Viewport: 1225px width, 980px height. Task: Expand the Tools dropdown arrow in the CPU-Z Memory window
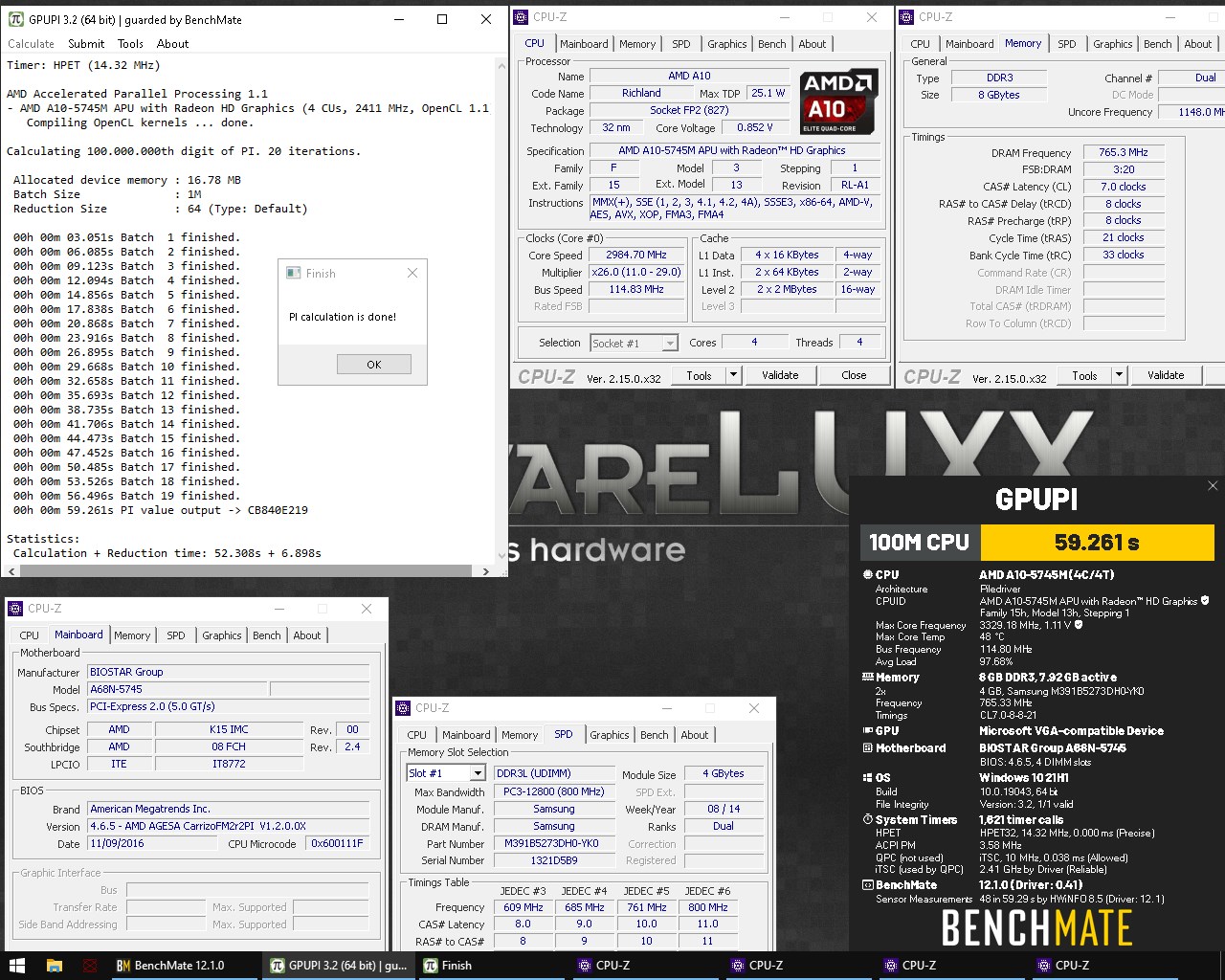[x=1119, y=375]
